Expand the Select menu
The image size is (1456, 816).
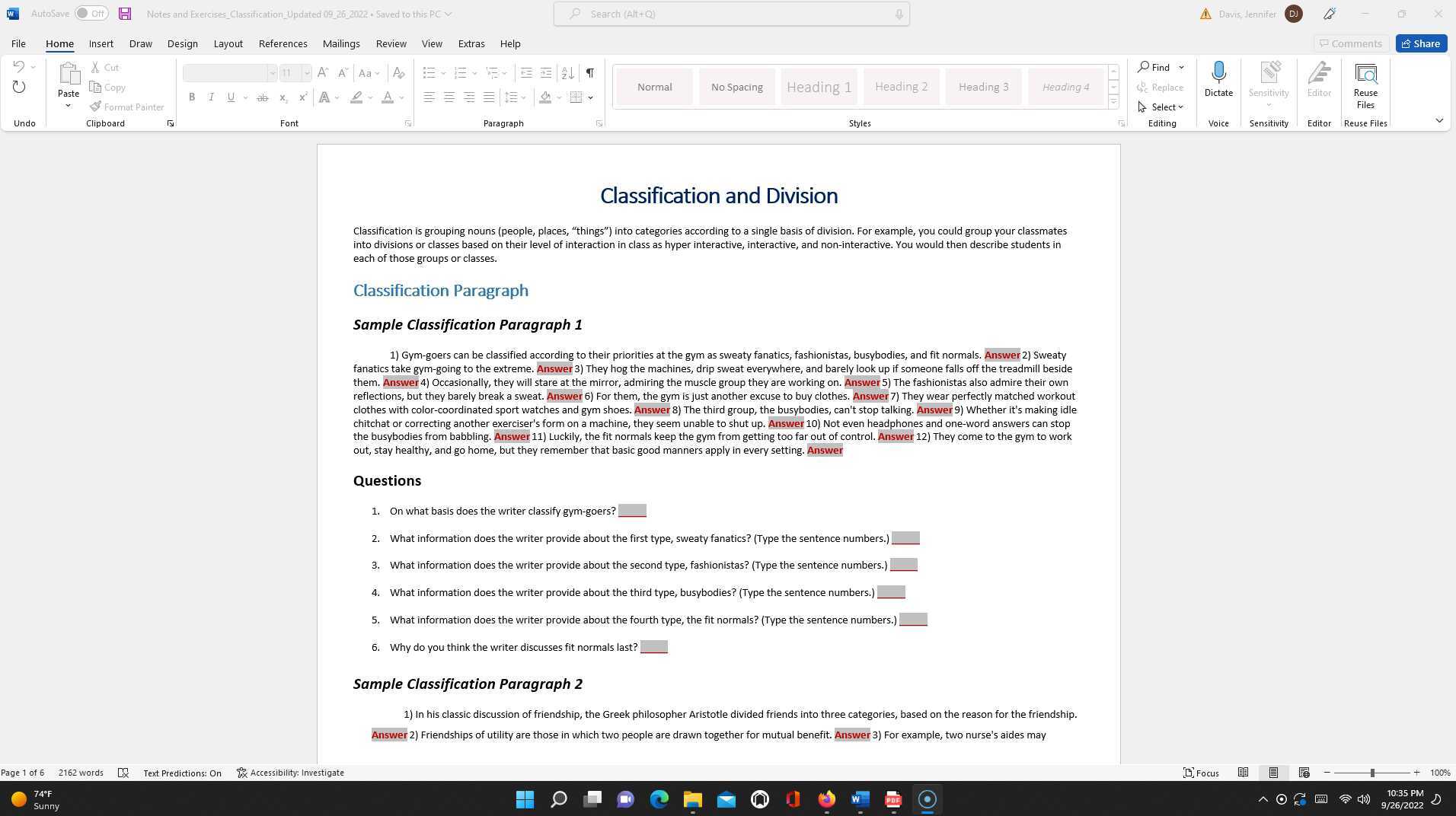click(1163, 107)
